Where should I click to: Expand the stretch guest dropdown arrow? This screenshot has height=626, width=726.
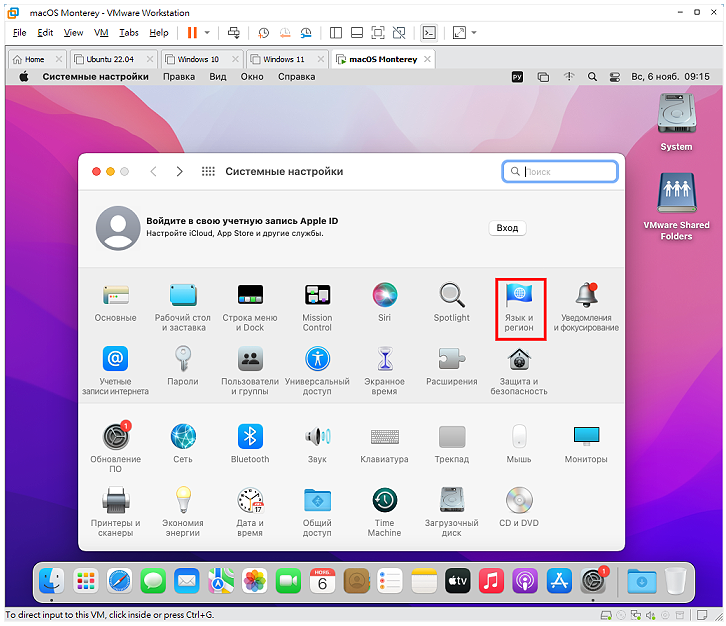pyautogui.click(x=474, y=32)
